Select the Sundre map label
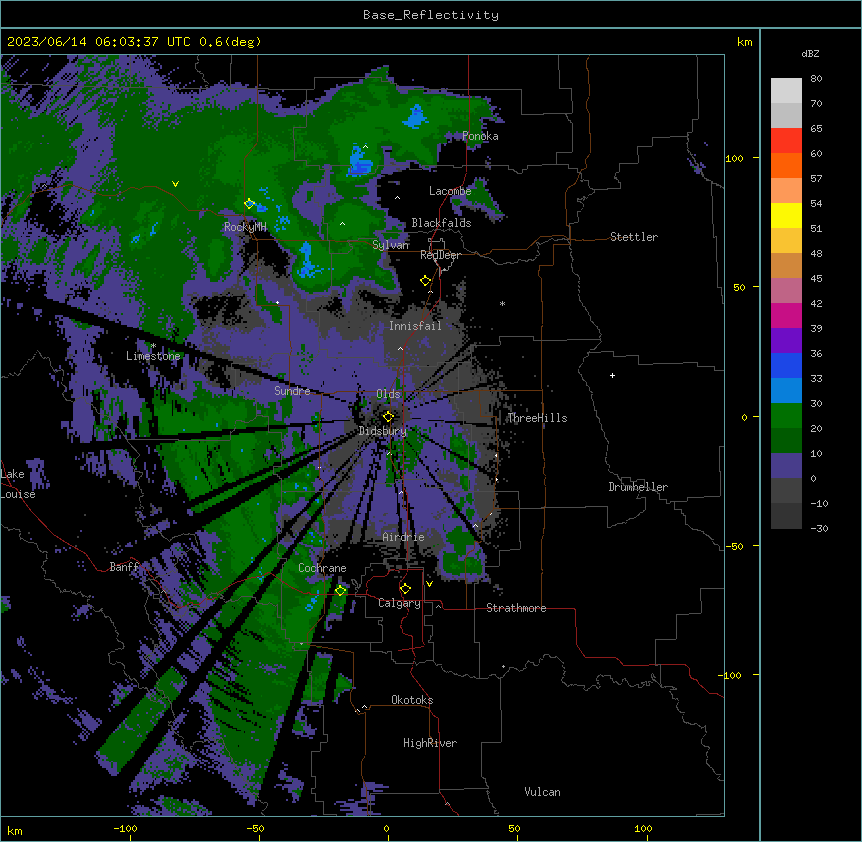 tap(292, 391)
